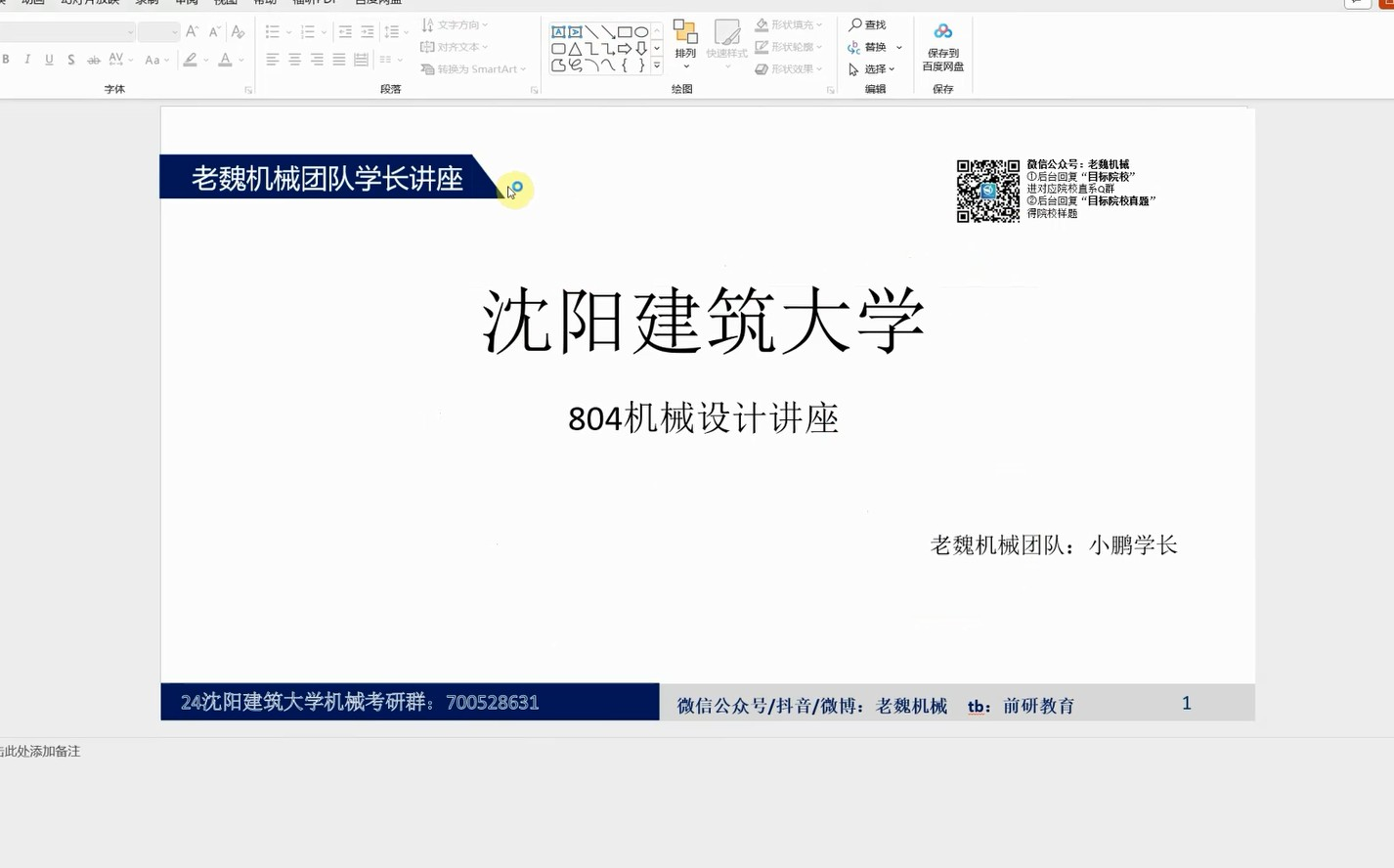Align text left
The width and height of the screenshot is (1394, 868).
click(273, 60)
